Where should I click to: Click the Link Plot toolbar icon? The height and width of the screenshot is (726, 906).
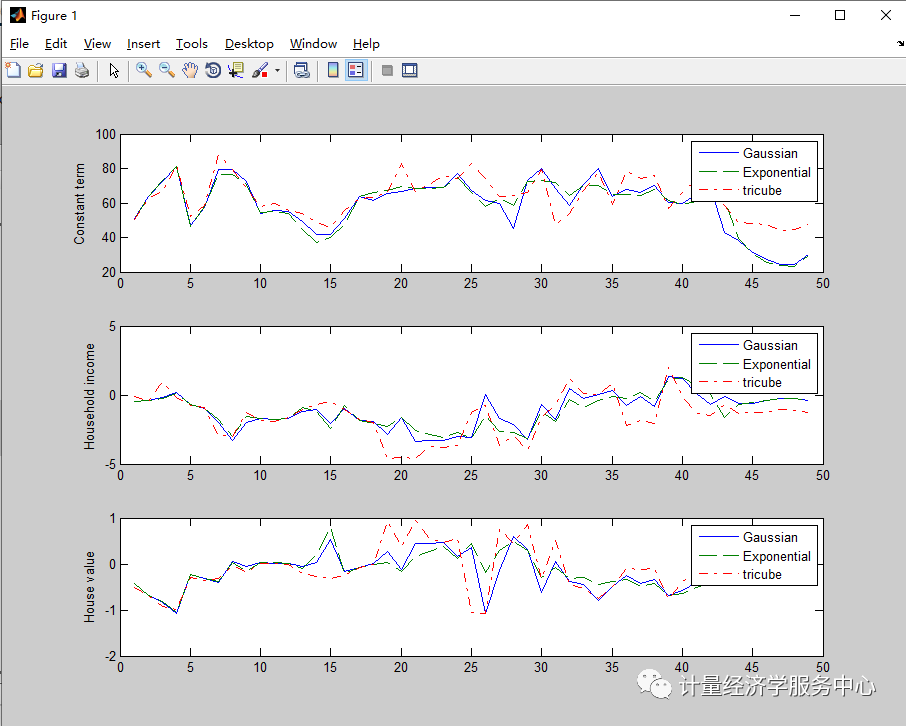click(302, 71)
